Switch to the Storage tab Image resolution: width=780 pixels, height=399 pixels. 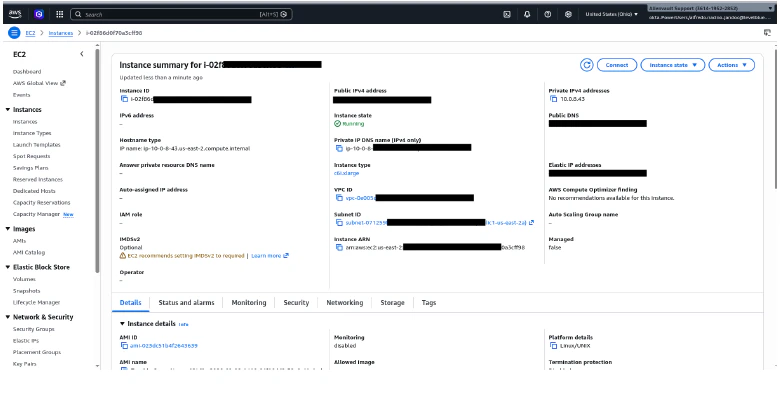pos(392,302)
